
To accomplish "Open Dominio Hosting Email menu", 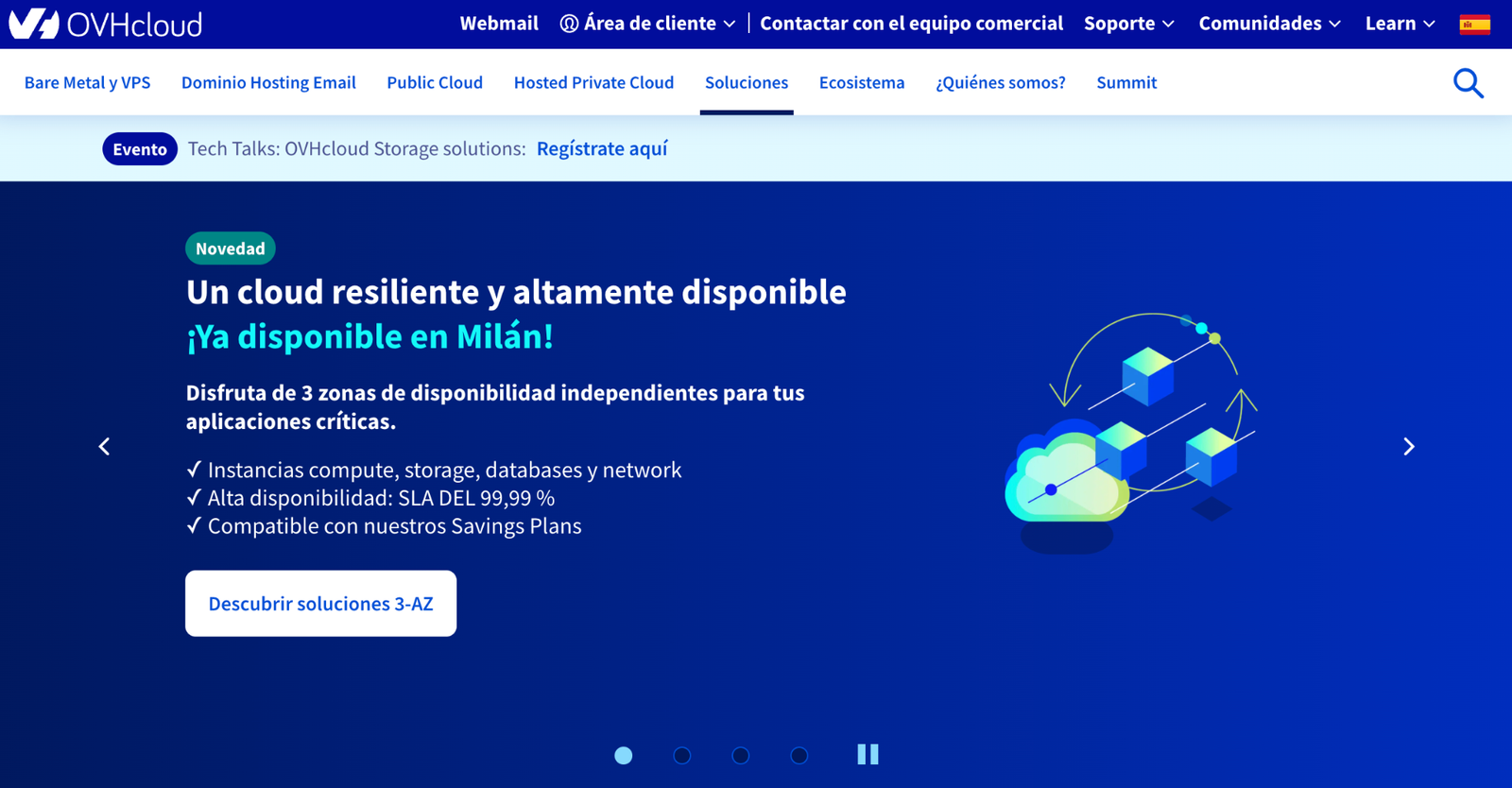I will tap(268, 82).
